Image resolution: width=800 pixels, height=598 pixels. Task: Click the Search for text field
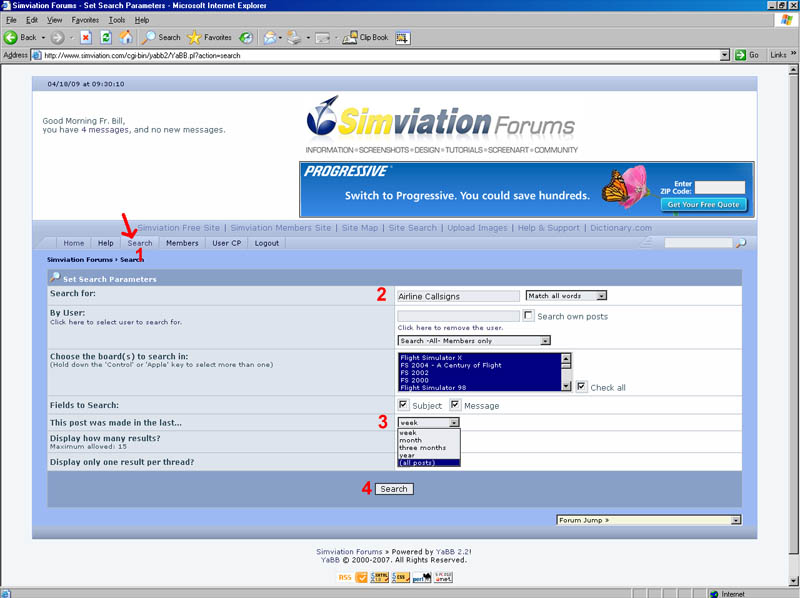[x=458, y=296]
